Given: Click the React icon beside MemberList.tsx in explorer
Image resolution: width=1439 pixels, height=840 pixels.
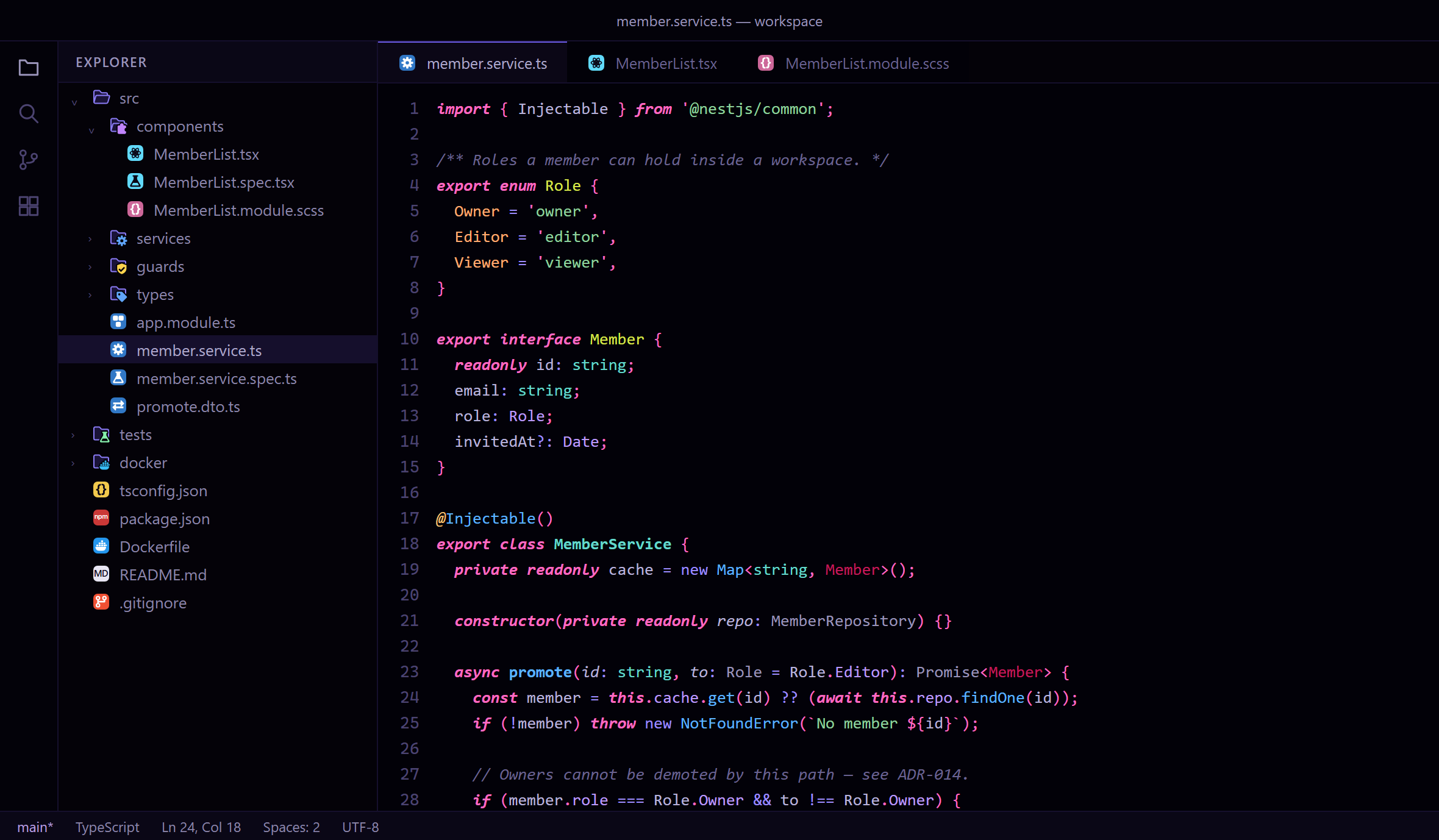Looking at the screenshot, I should [x=135, y=154].
